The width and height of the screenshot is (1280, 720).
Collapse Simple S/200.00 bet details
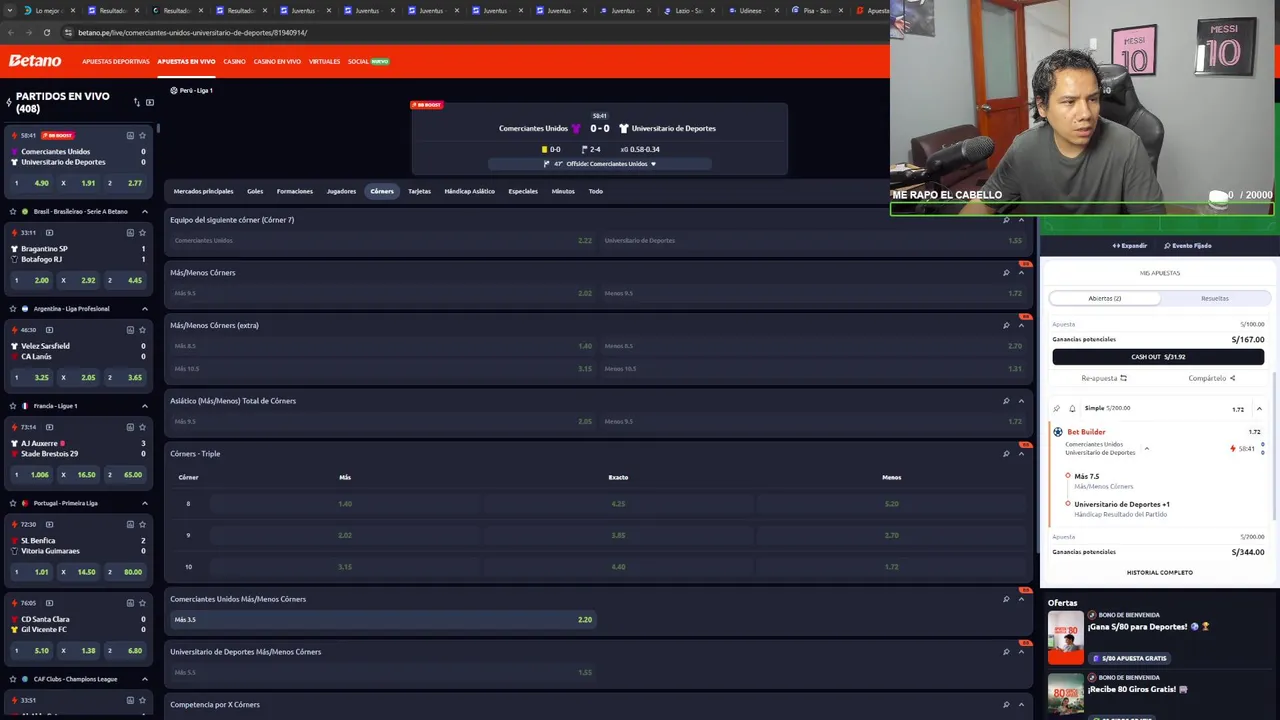point(1259,408)
